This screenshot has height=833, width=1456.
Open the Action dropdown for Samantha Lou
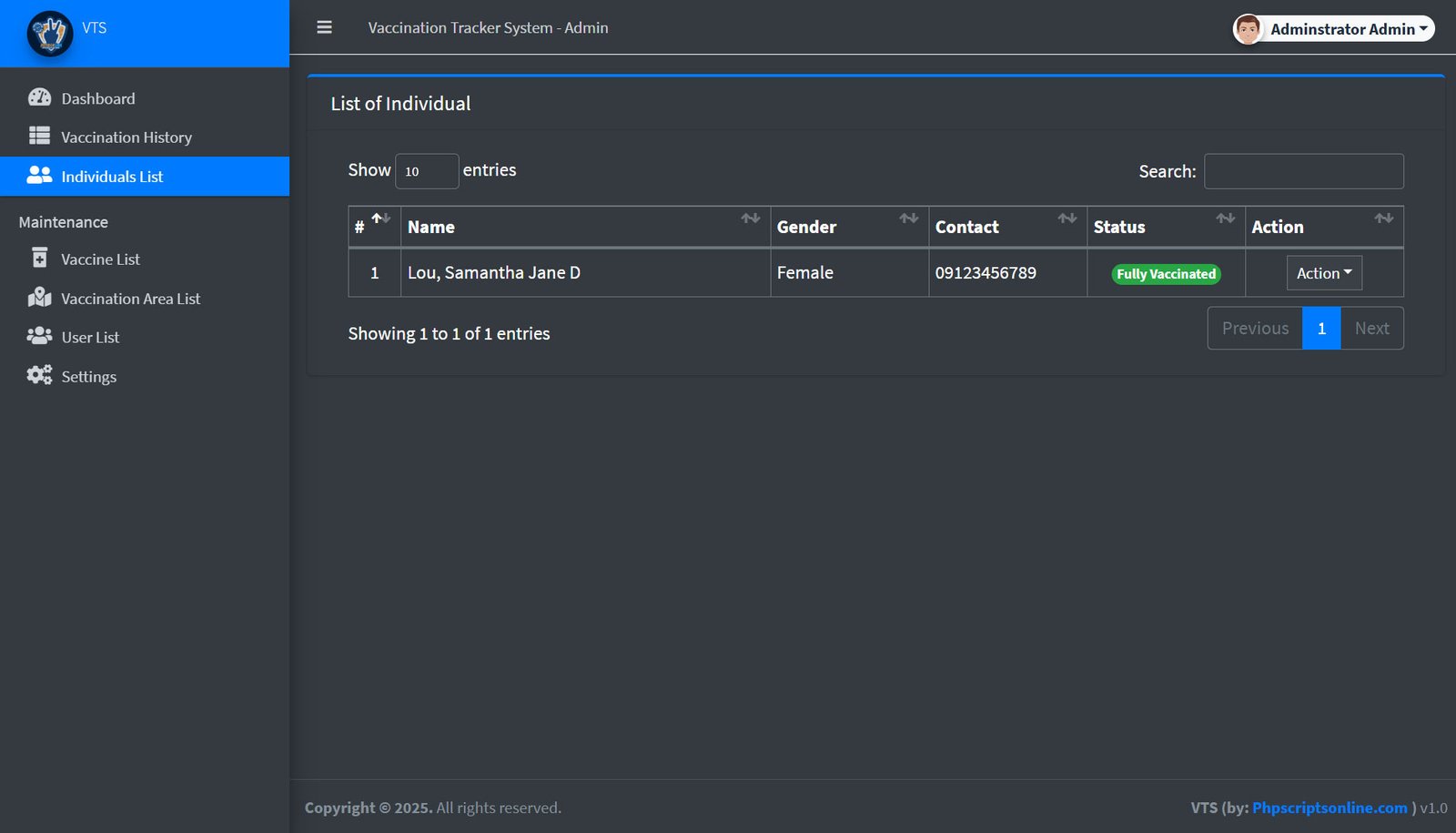point(1324,273)
